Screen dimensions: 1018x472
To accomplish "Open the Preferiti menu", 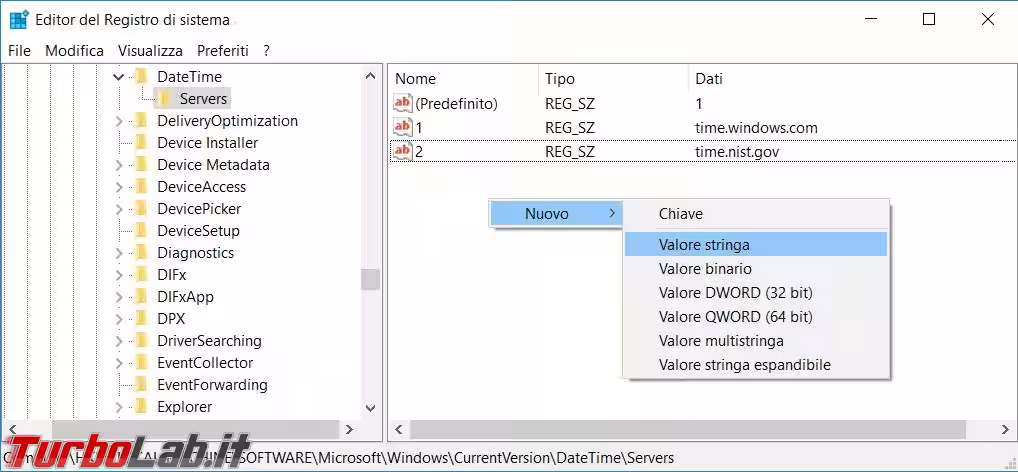I will point(223,50).
